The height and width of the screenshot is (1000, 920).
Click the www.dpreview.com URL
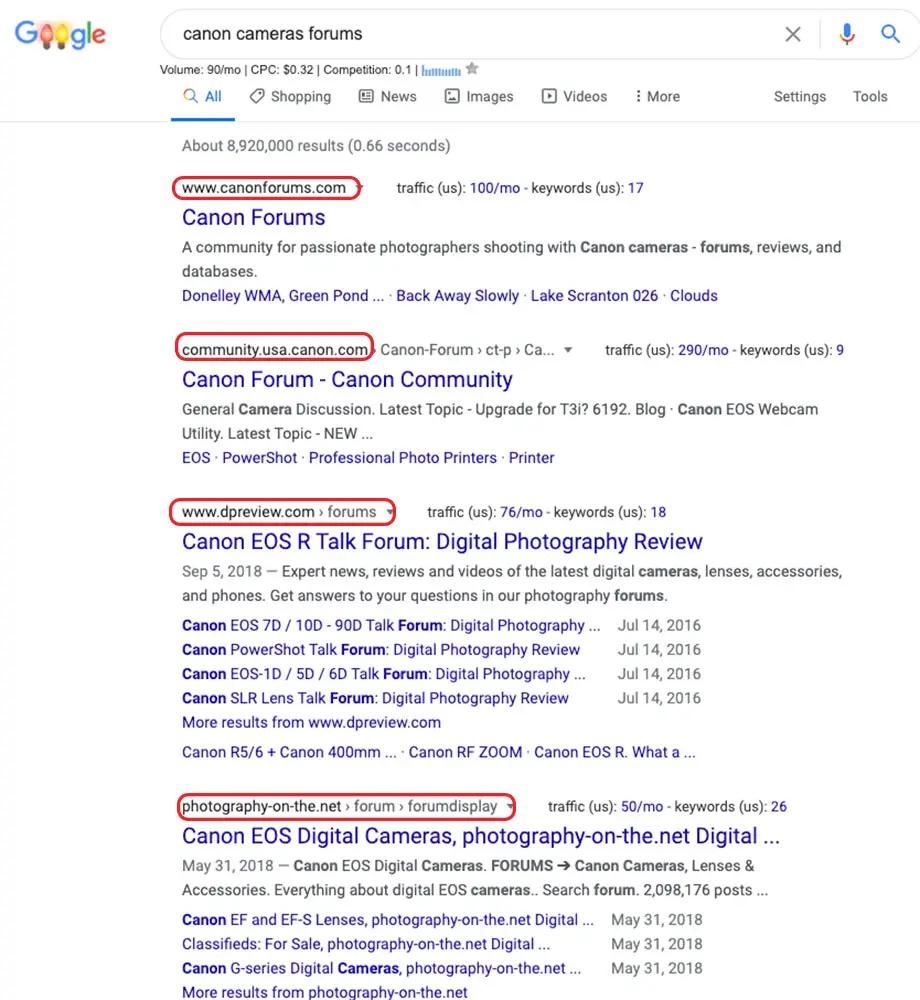click(248, 512)
